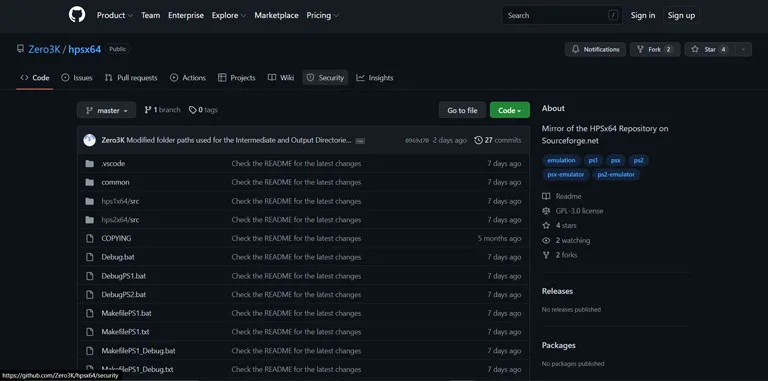768x381 pixels.
Task: Open the Product dropdown menu
Action: [x=115, y=15]
